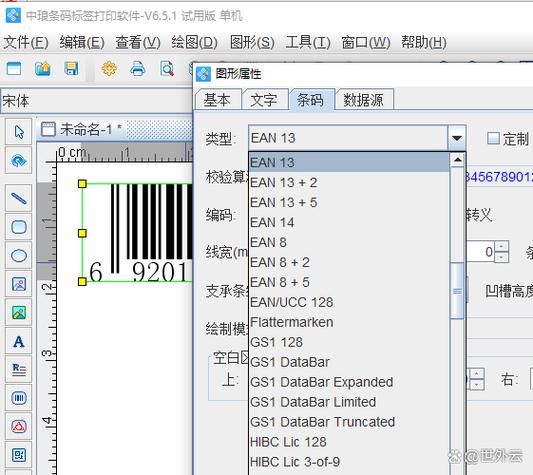Select the insert picture frame tool
Screen dimensions: 533x475
(19, 284)
